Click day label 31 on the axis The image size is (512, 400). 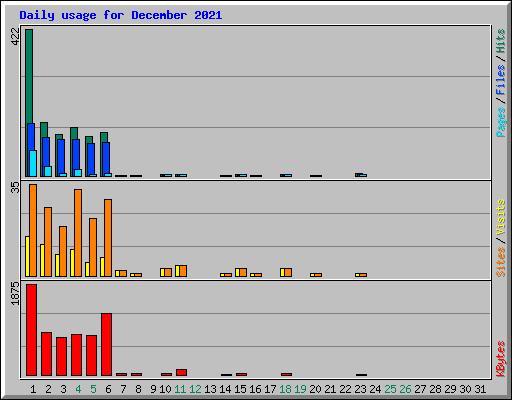click(480, 389)
